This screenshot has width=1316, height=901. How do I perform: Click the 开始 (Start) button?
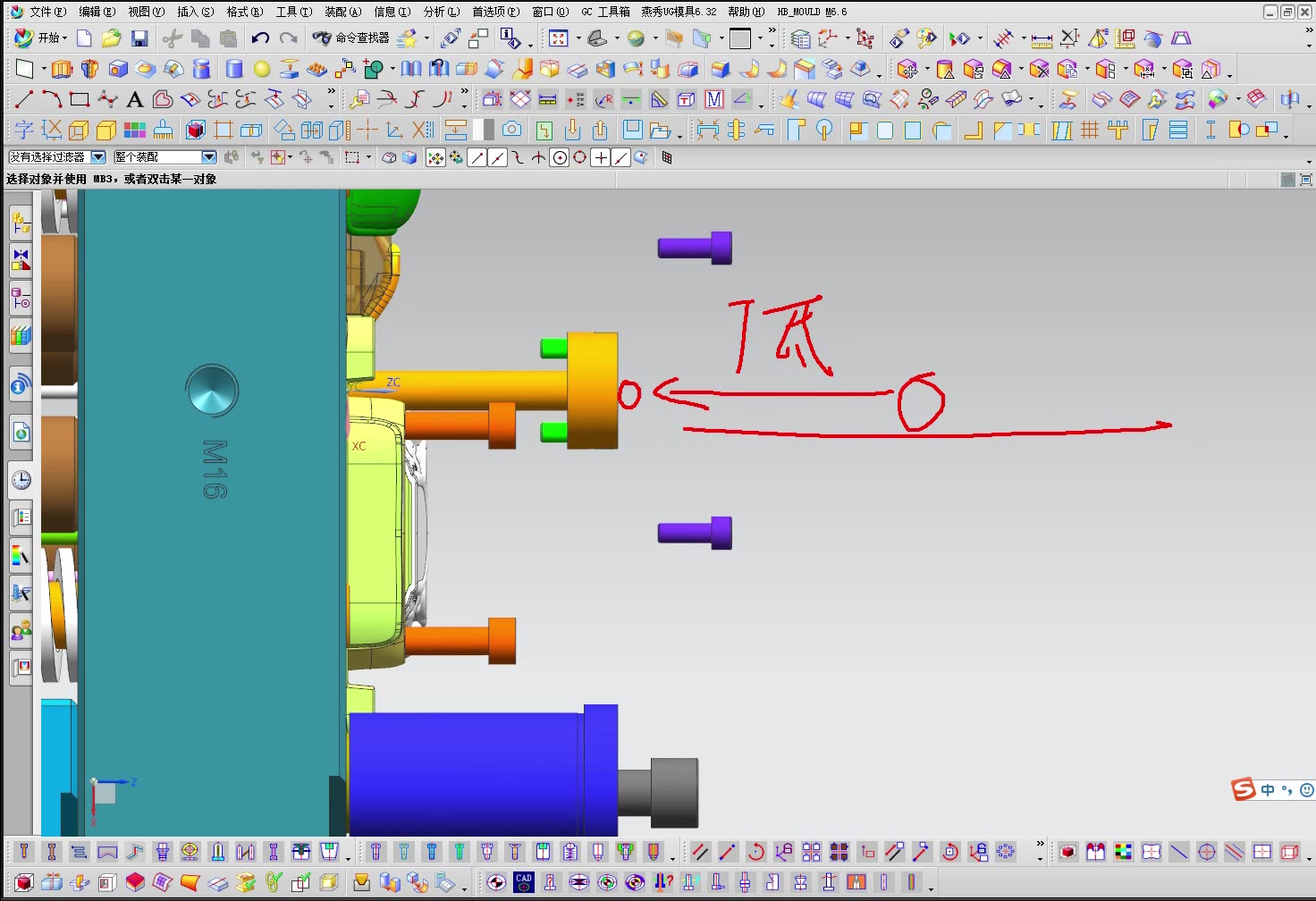(38, 38)
